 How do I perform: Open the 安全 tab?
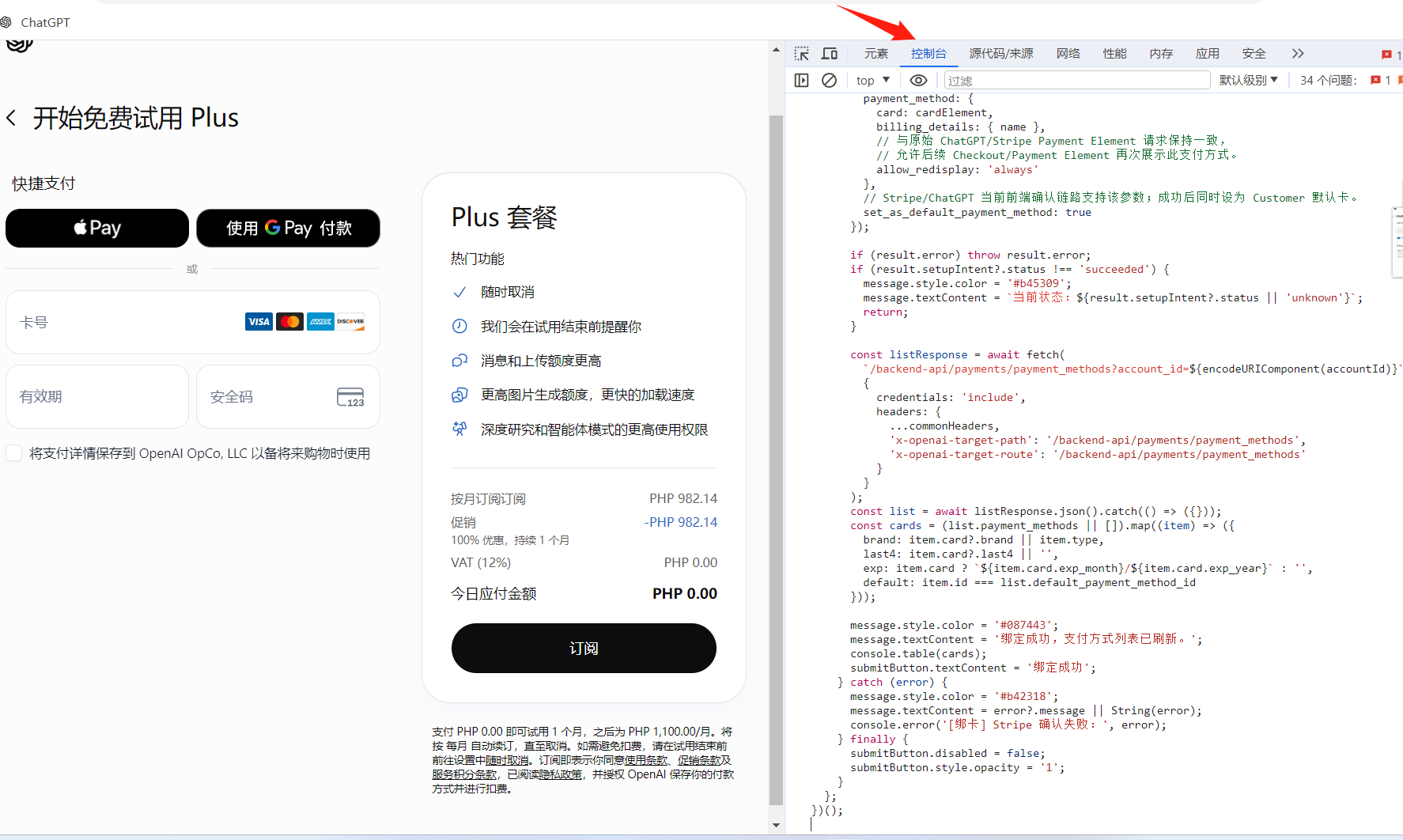[1254, 54]
